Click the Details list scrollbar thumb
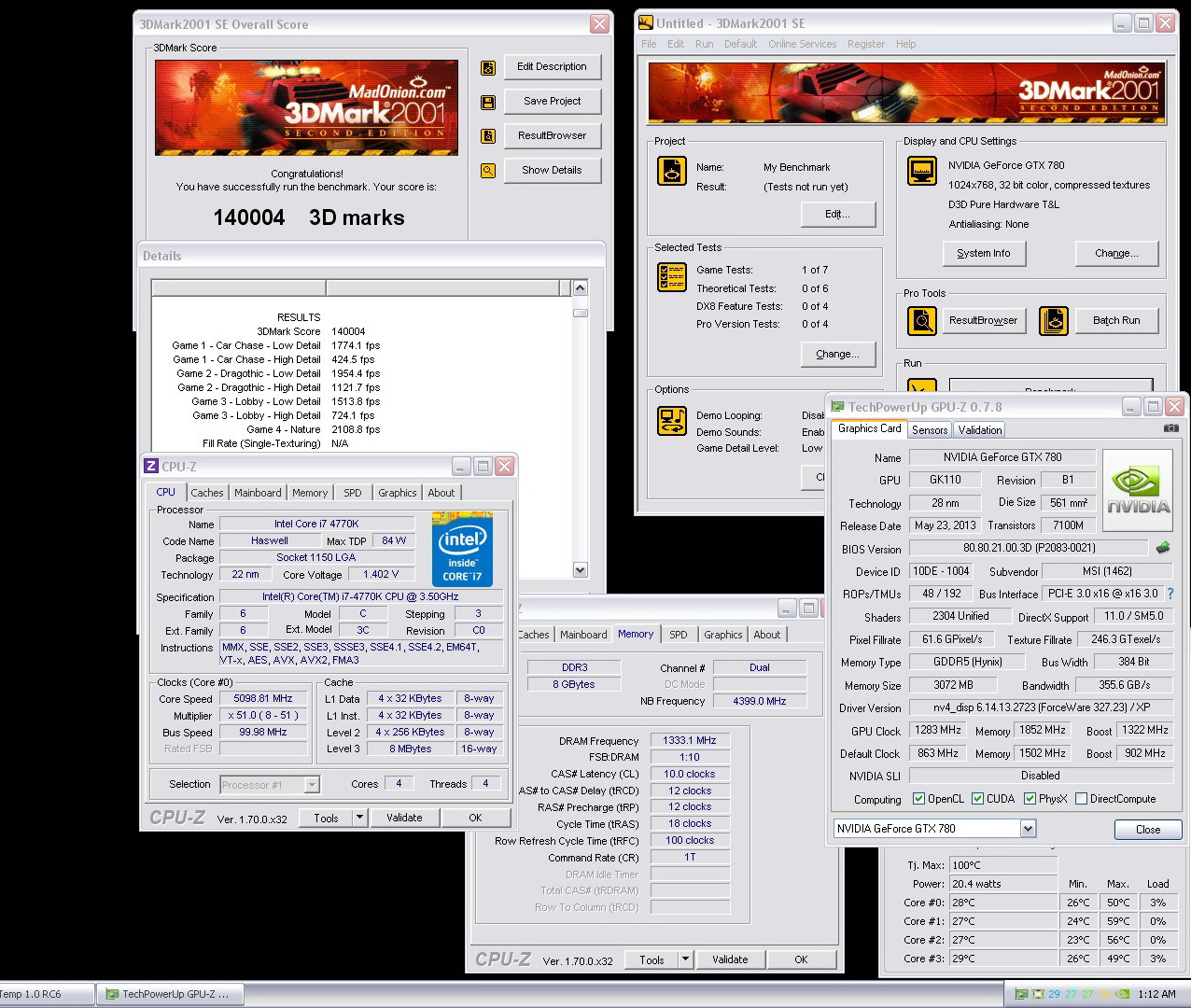Viewport: 1191px width, 1008px height. [580, 313]
